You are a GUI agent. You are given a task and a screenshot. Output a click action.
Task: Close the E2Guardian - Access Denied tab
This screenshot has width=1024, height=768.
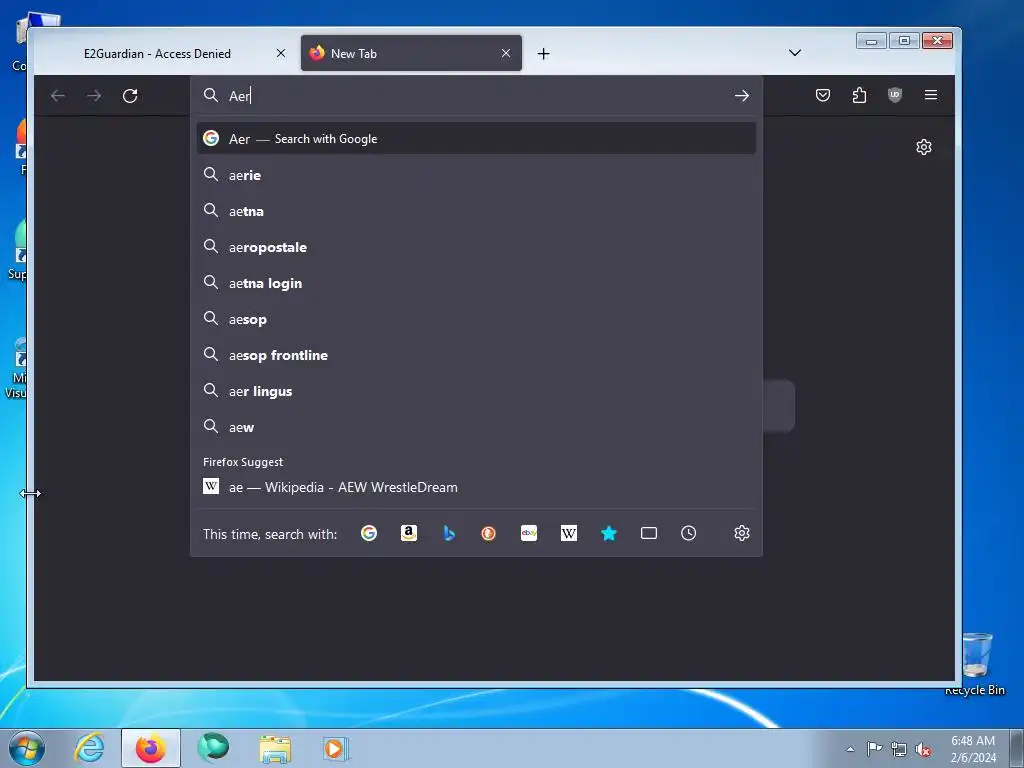281,54
